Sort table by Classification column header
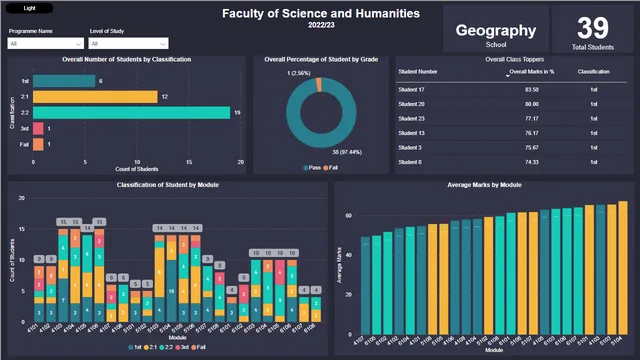The height and width of the screenshot is (360, 640). [593, 71]
